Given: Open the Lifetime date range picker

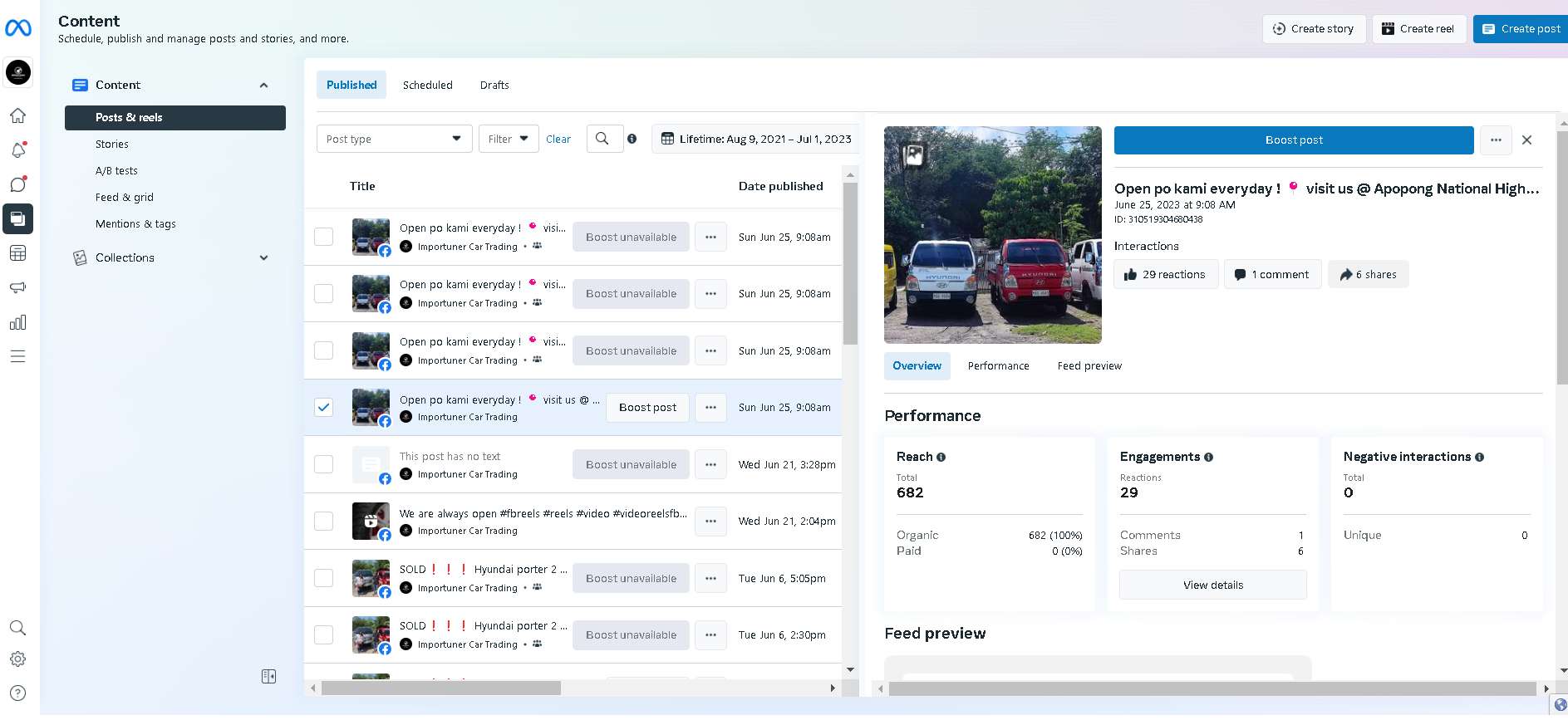Looking at the screenshot, I should [755, 139].
